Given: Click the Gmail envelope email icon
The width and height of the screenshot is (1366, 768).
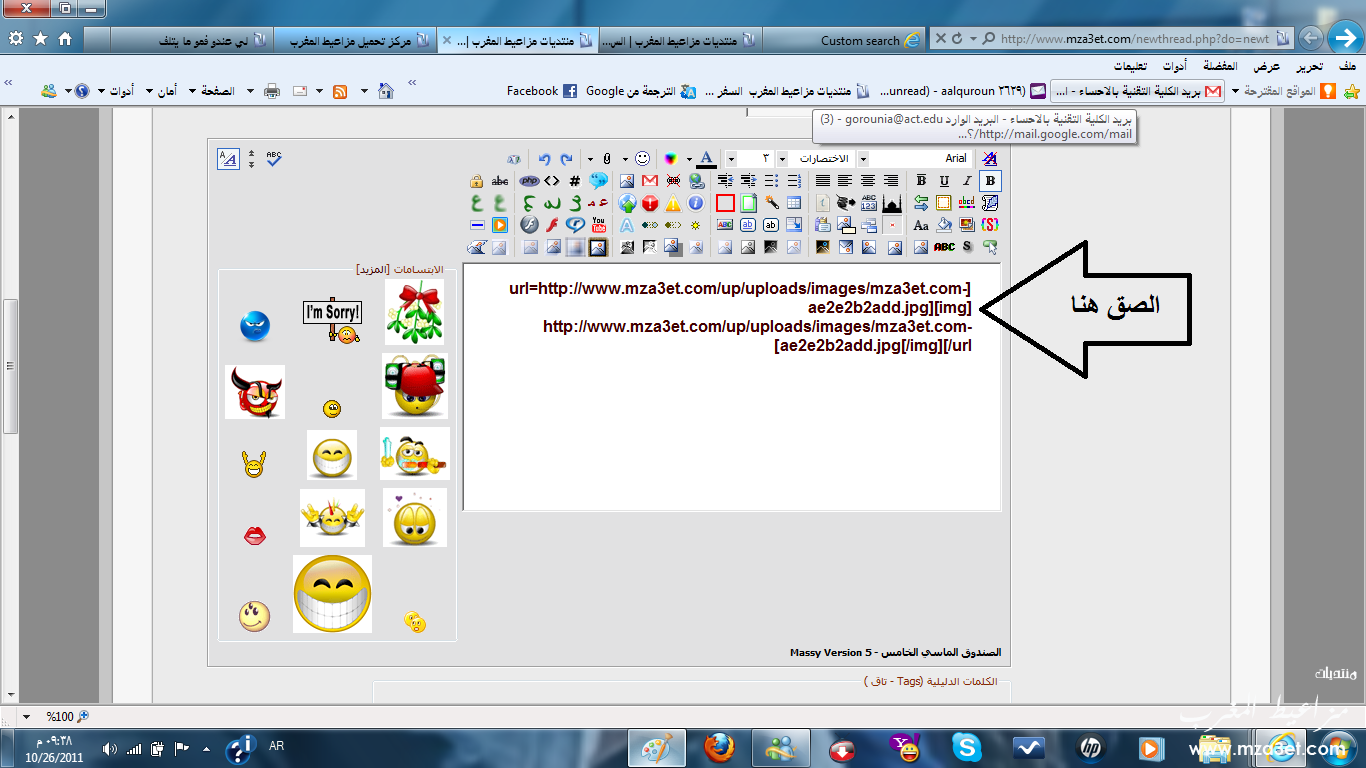Looking at the screenshot, I should 649,181.
